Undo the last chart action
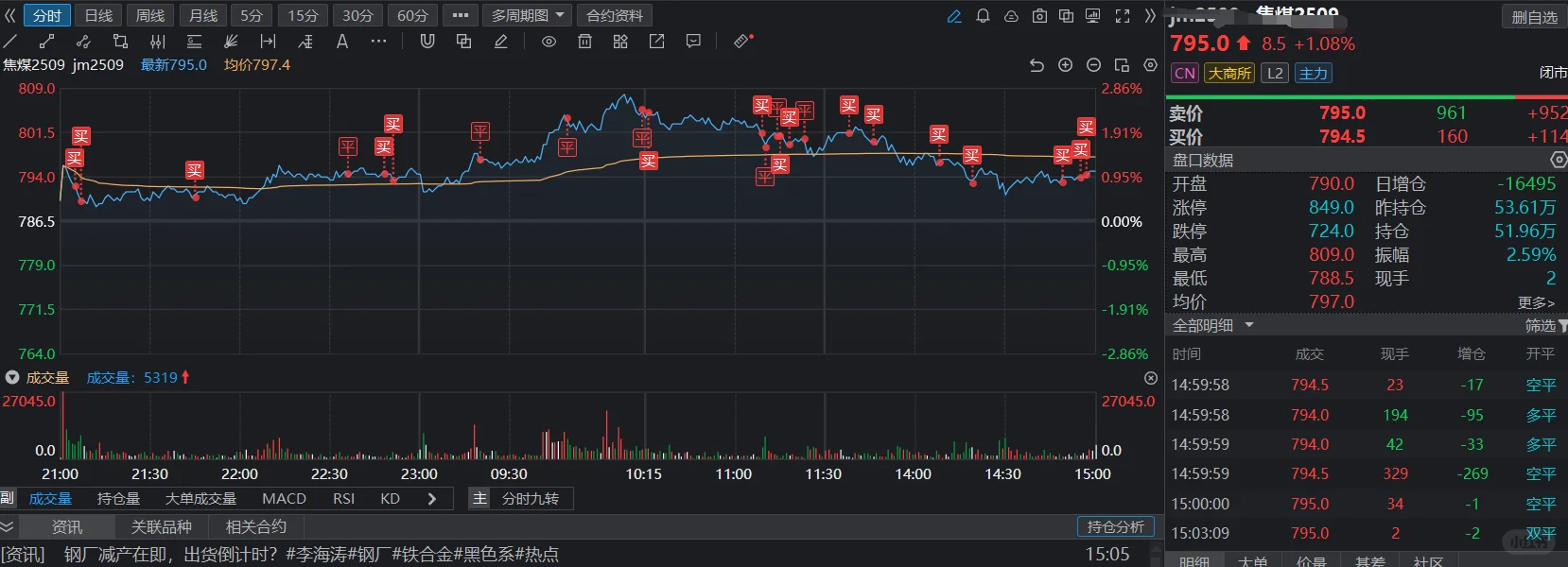Image resolution: width=1568 pixels, height=567 pixels. pyautogui.click(x=1037, y=65)
